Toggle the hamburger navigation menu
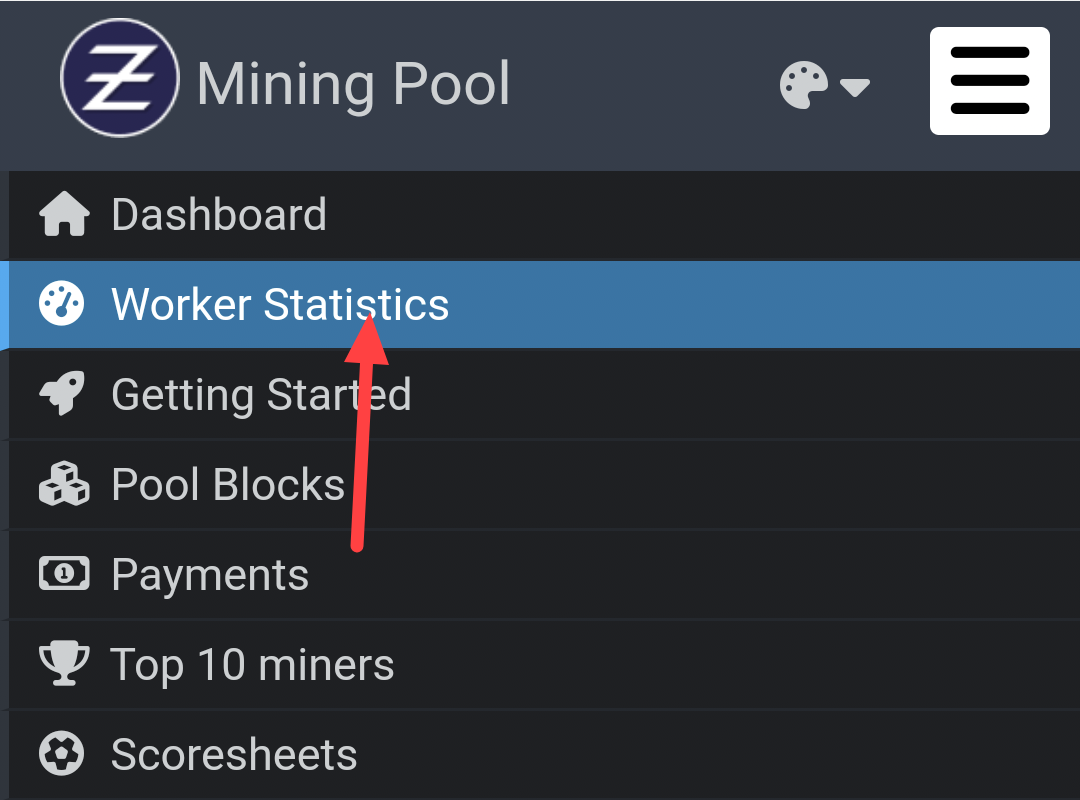This screenshot has height=800, width=1080. coord(989,81)
